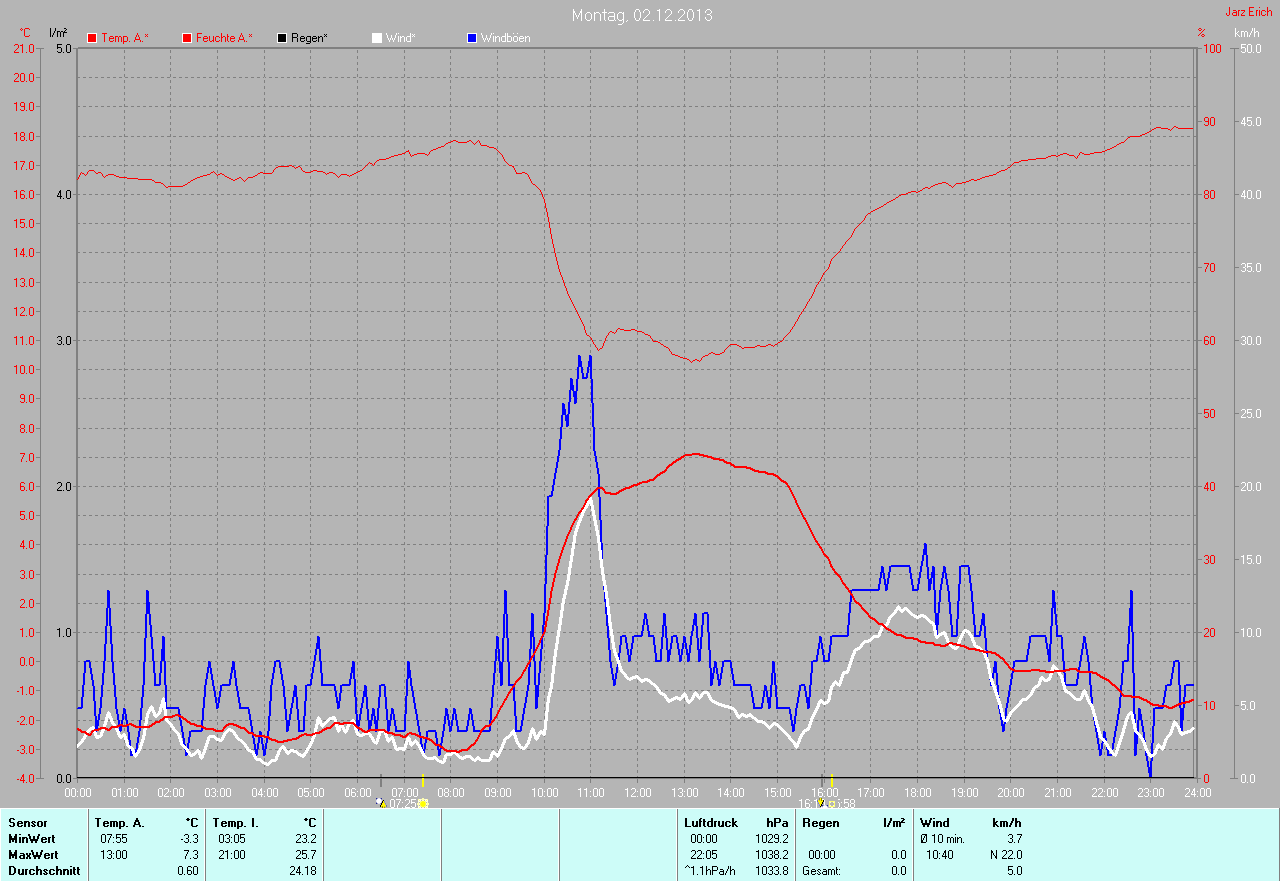Toggle the Feuchte A. legend square
This screenshot has width=1280, height=881.
pyautogui.click(x=187, y=38)
